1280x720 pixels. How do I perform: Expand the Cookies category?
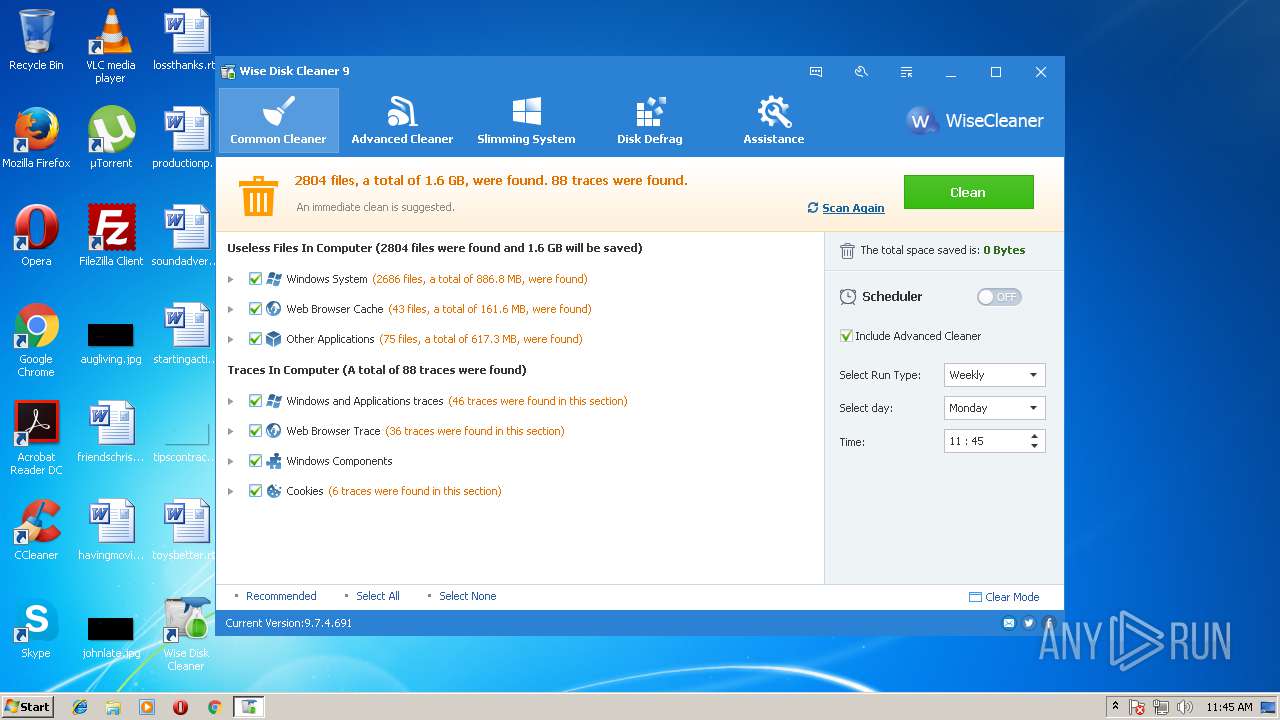pyautogui.click(x=231, y=491)
